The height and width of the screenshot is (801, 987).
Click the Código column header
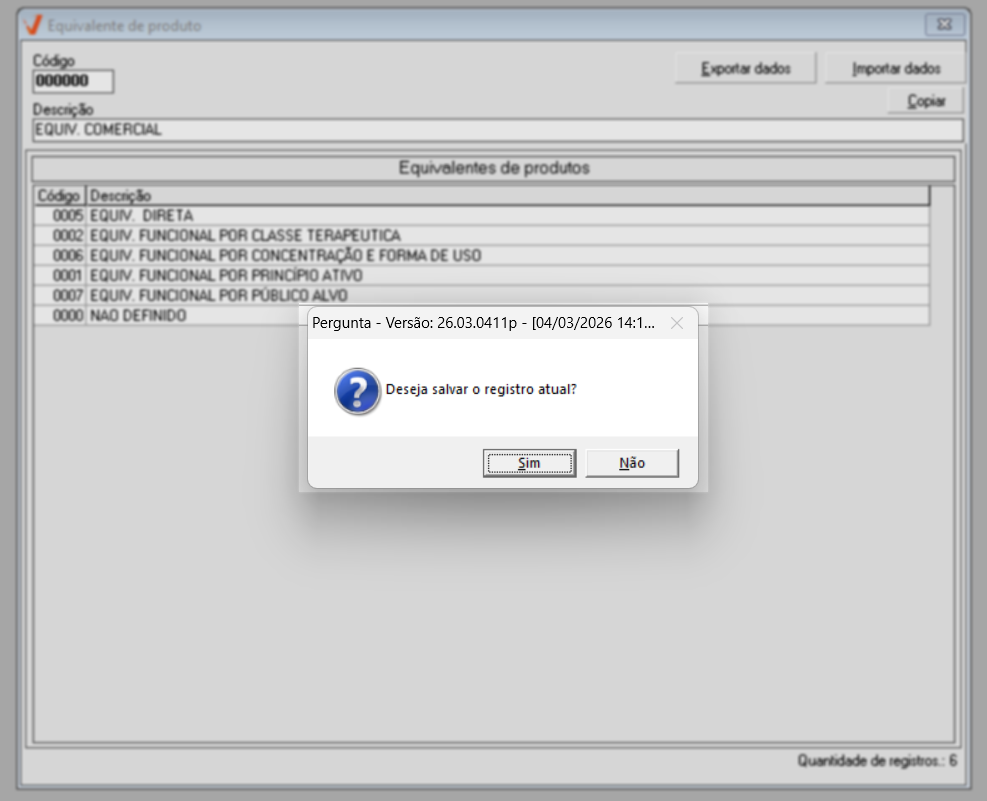tap(59, 196)
